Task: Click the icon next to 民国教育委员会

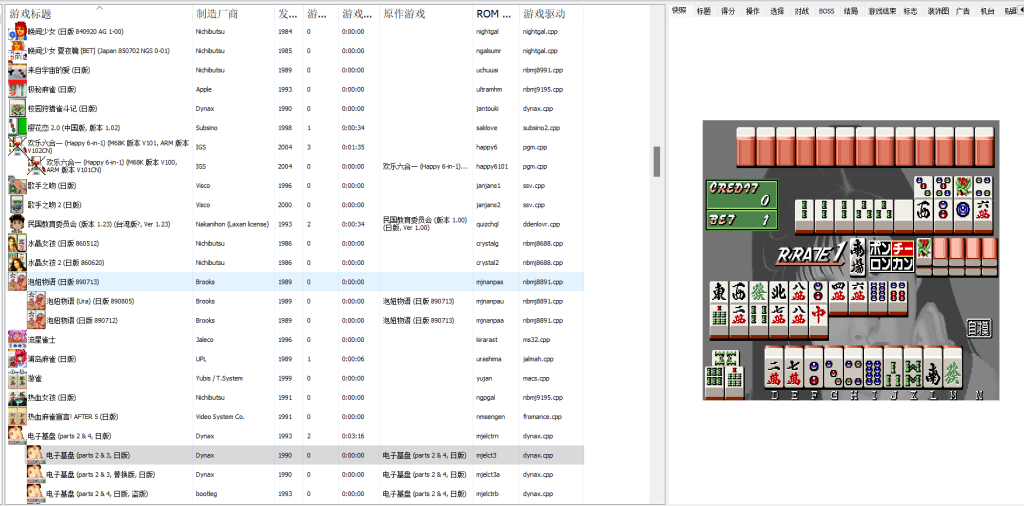Action: 17,224
